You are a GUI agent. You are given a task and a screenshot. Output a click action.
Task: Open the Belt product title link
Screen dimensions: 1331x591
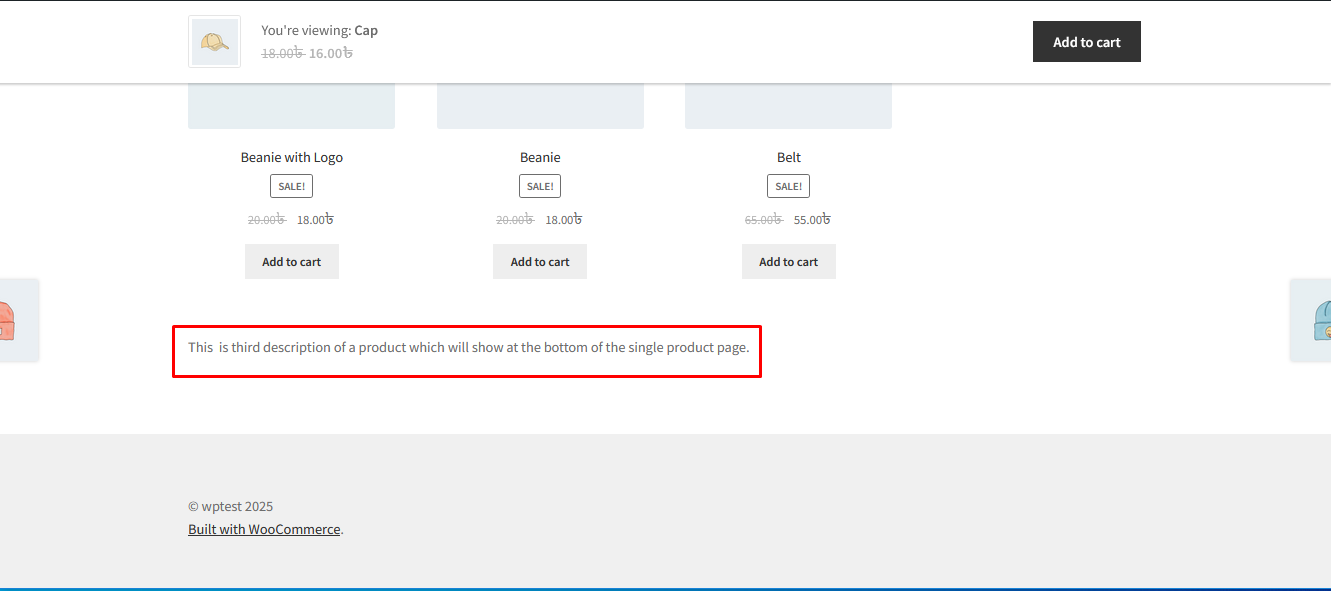tap(788, 157)
